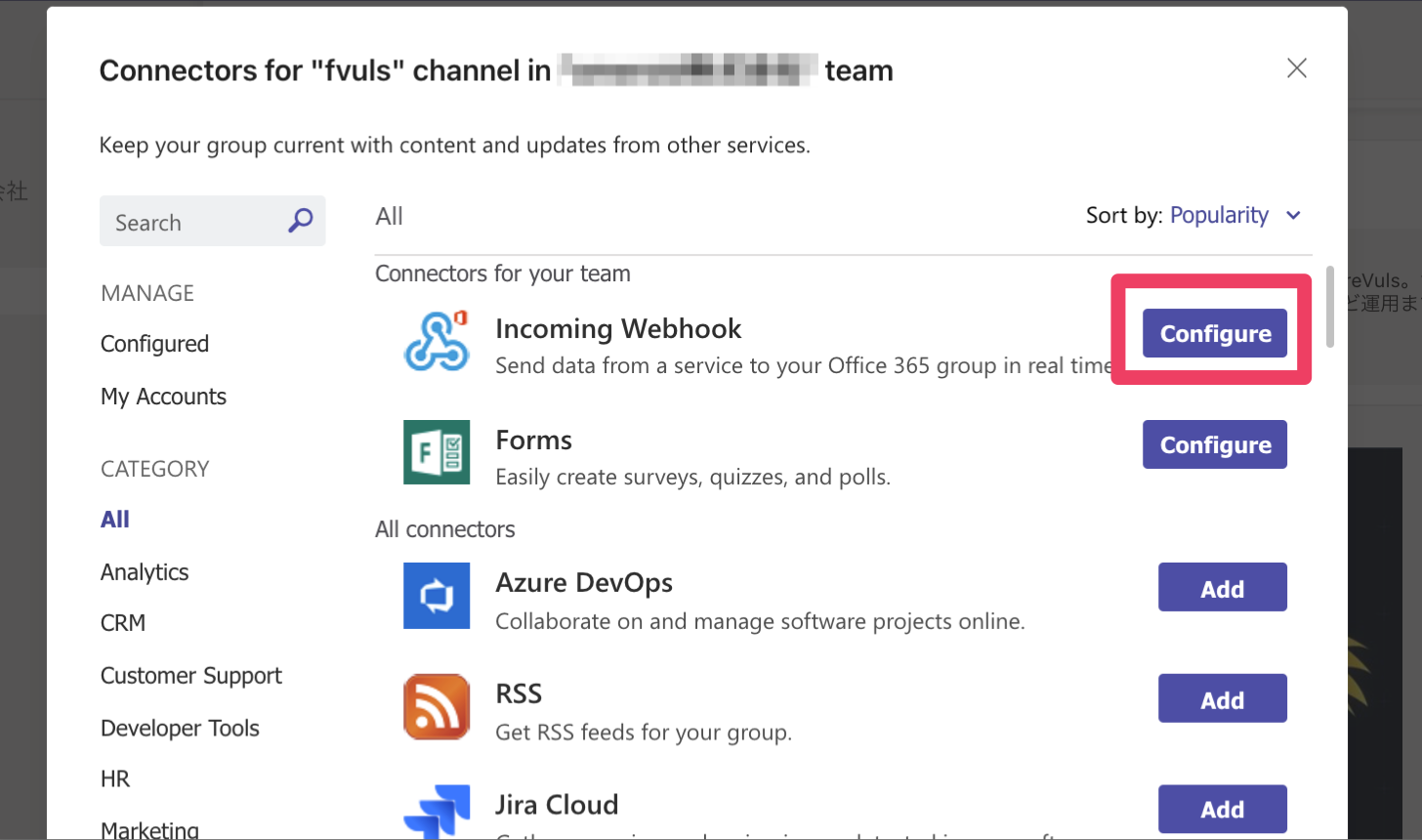Image resolution: width=1422 pixels, height=840 pixels.
Task: Click 'Get RSS feeds for your group' description
Action: point(644,733)
